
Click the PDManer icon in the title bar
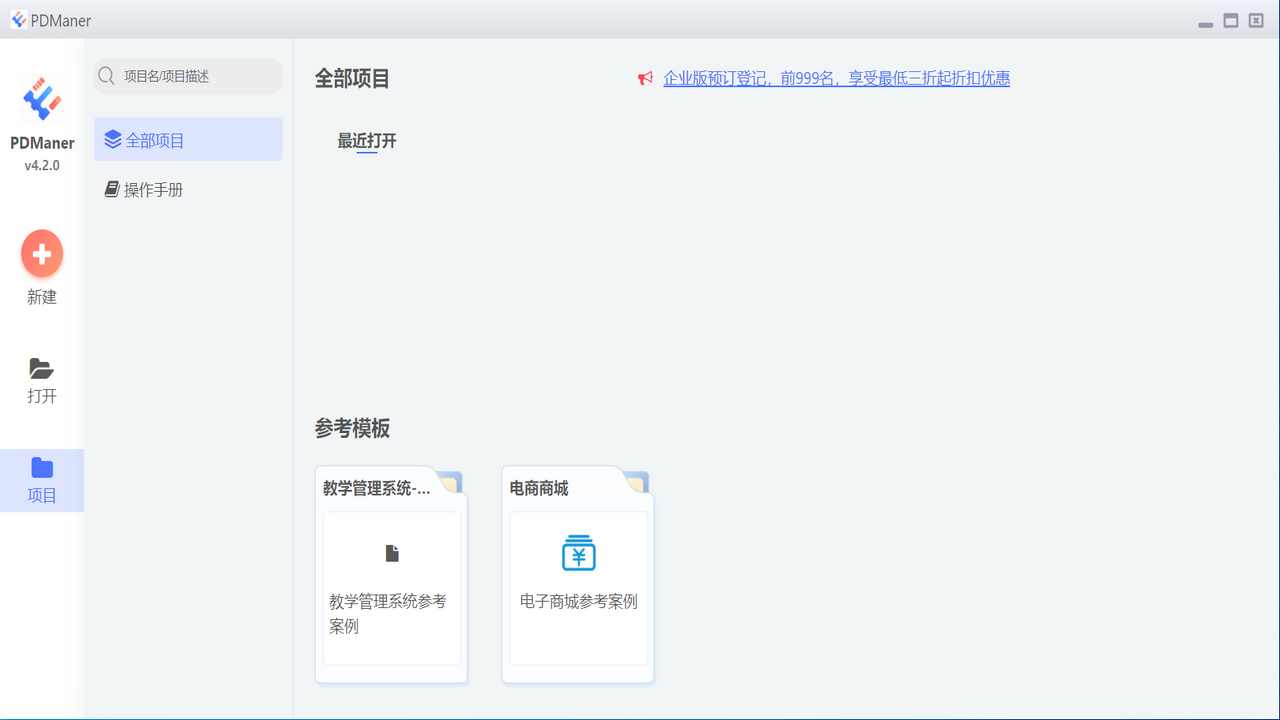point(17,18)
